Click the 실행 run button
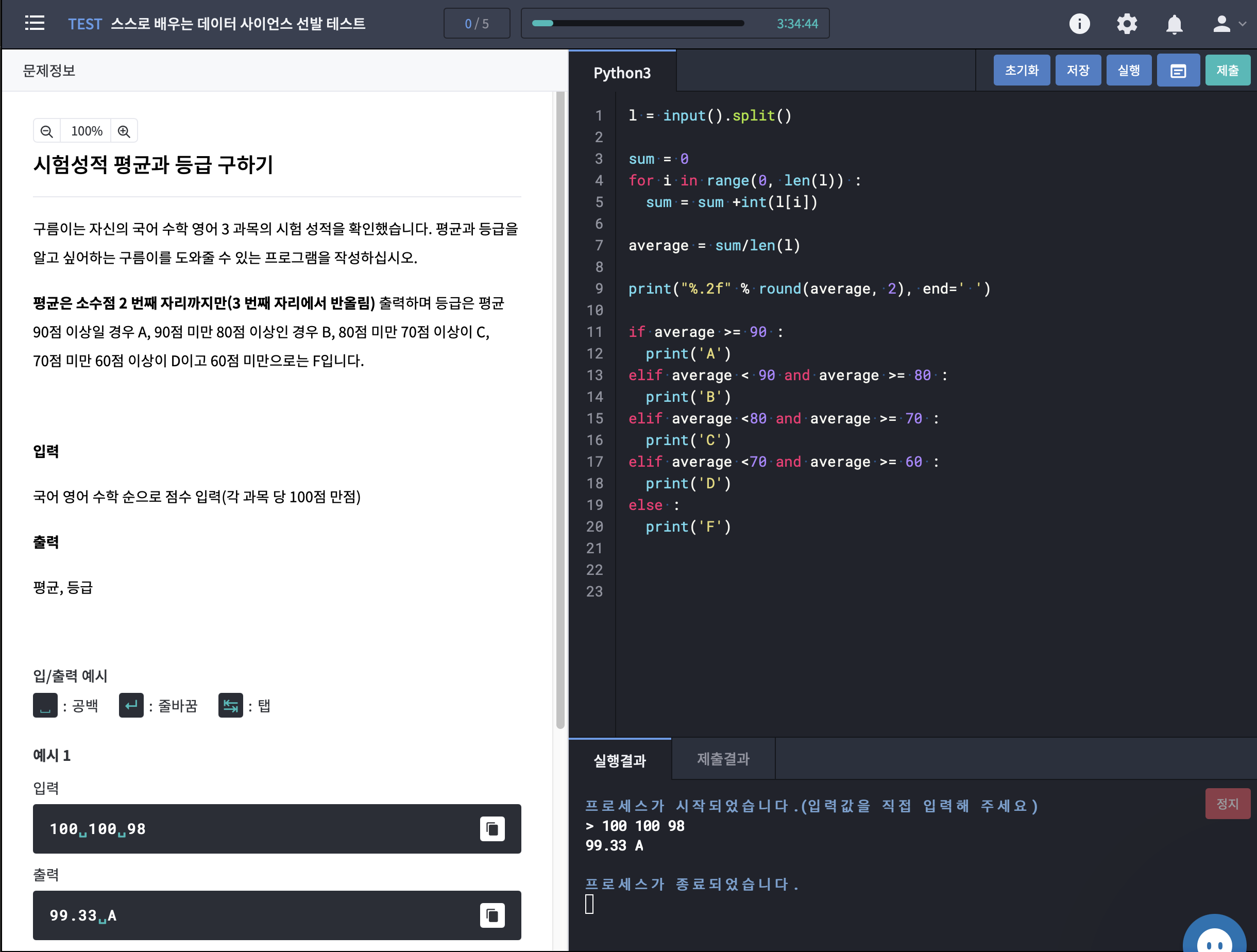Viewport: 1257px width, 952px height. coord(1128,71)
